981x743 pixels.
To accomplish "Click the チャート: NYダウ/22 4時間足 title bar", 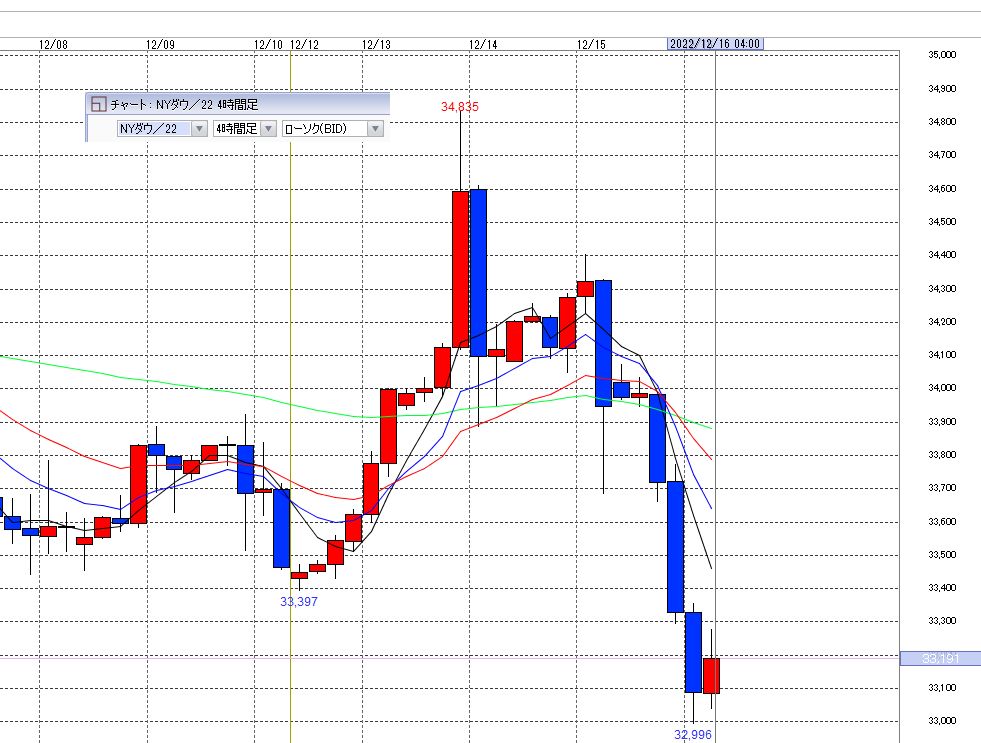I will click(238, 104).
